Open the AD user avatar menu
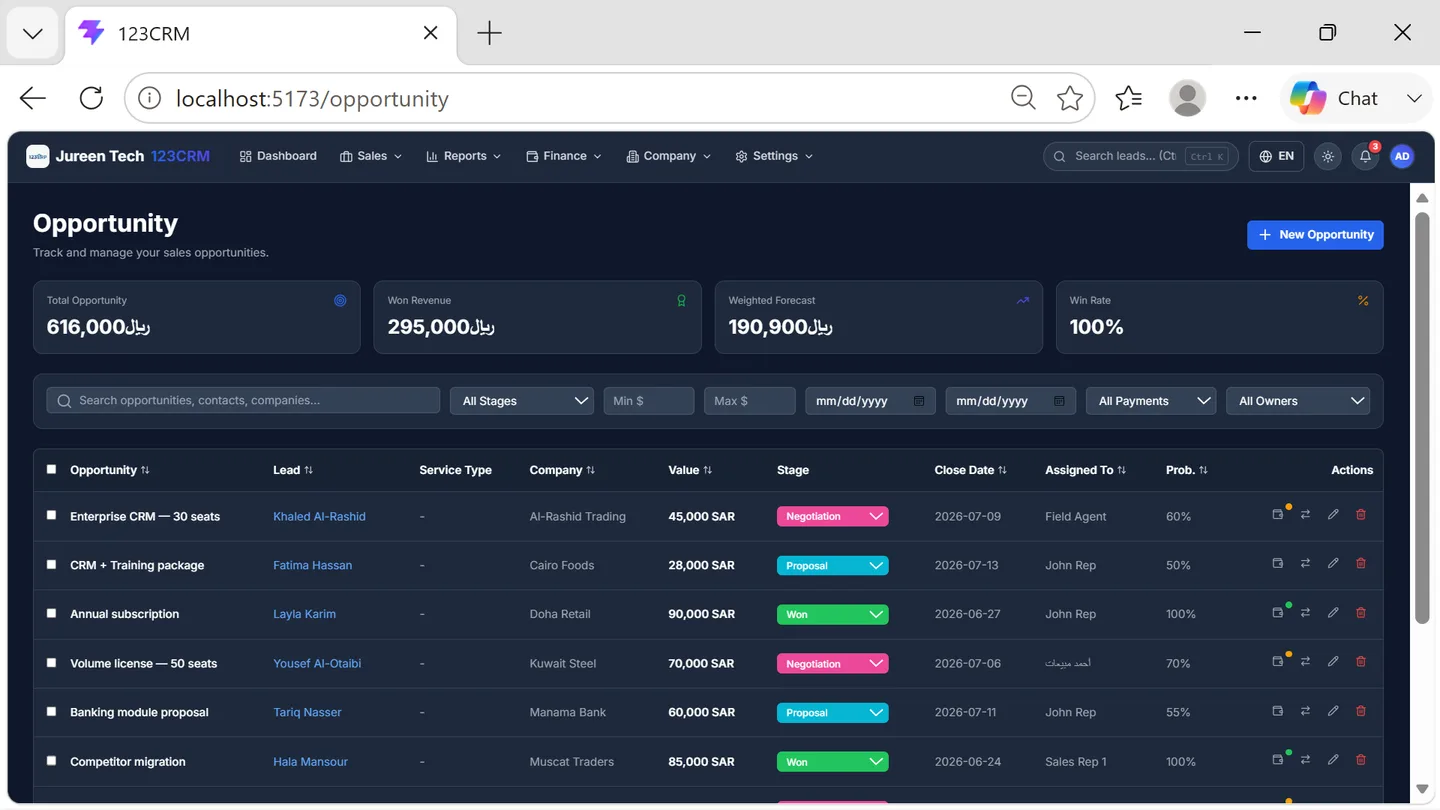 click(1402, 156)
